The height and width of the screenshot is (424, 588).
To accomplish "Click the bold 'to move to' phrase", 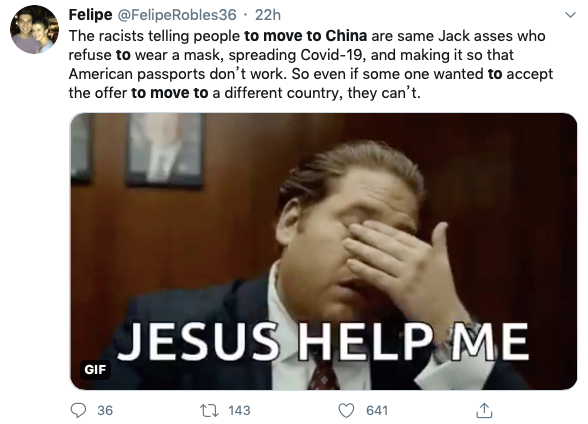I will click(x=170, y=93).
